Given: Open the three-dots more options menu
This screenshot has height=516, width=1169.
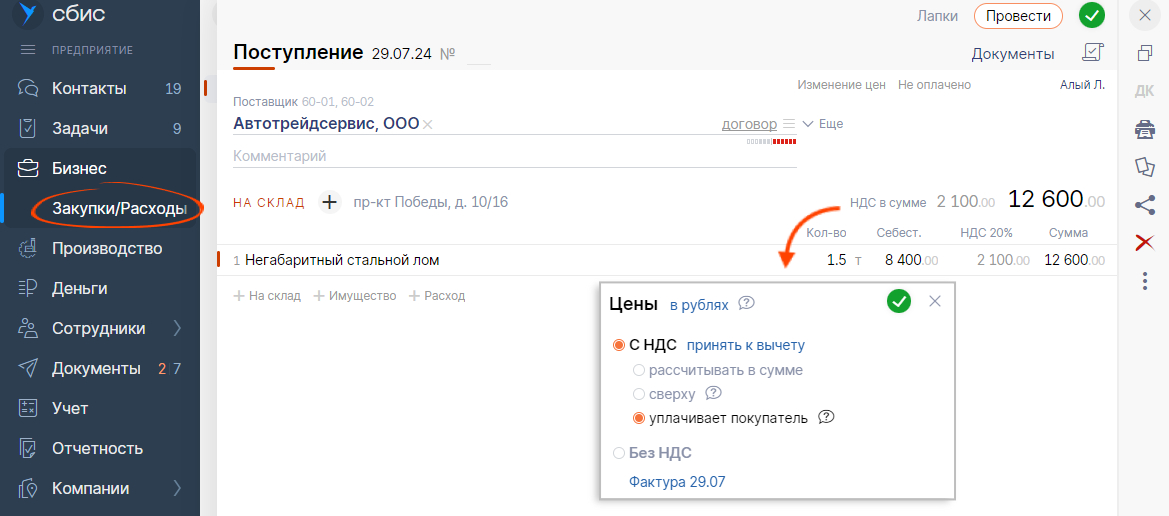Looking at the screenshot, I should 1145,281.
